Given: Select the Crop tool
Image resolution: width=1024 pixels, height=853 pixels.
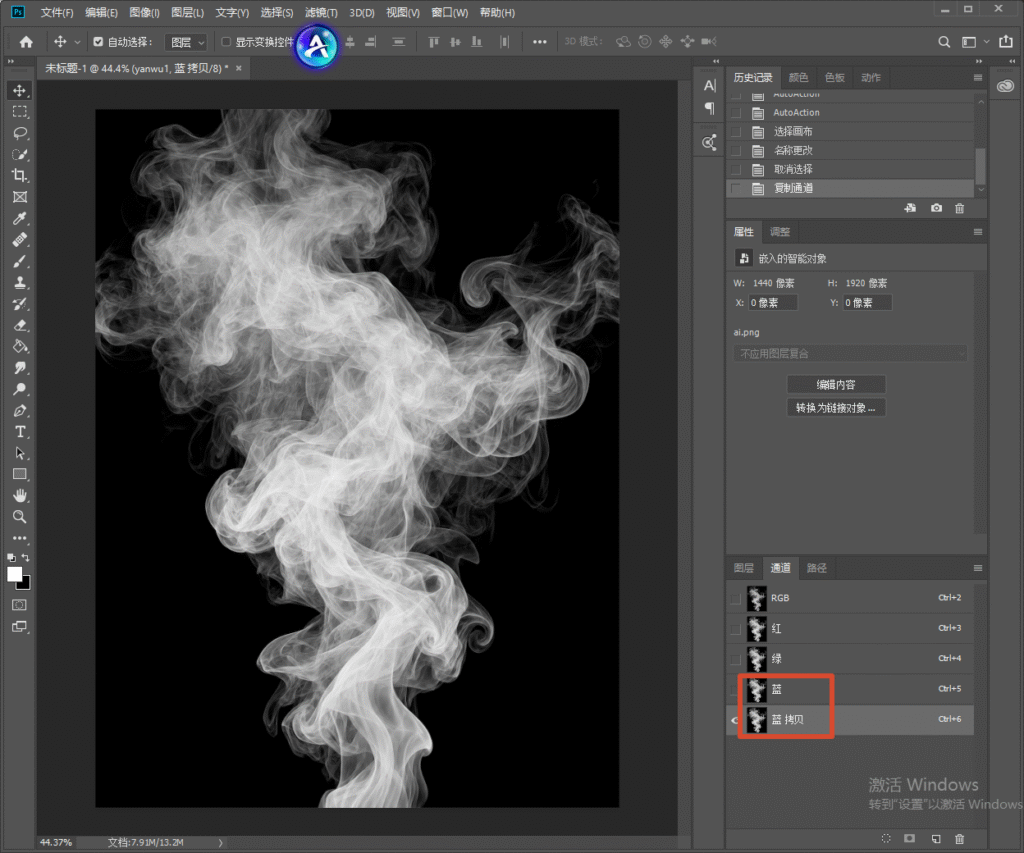Looking at the screenshot, I should coord(20,176).
